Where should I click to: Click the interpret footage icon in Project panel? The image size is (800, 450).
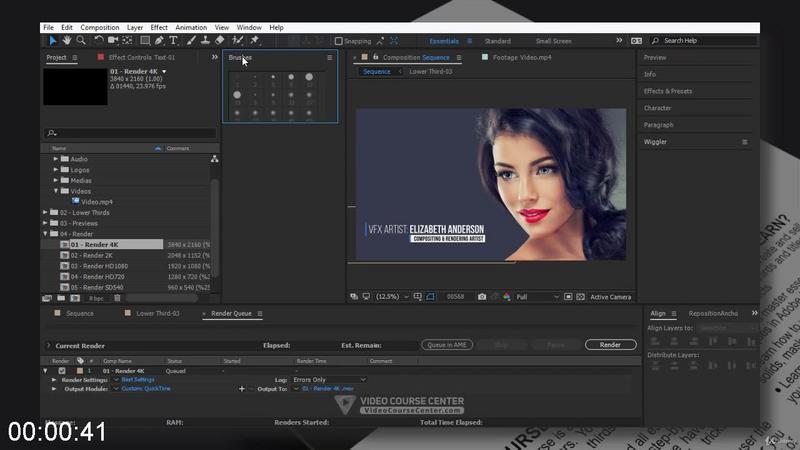[47, 298]
